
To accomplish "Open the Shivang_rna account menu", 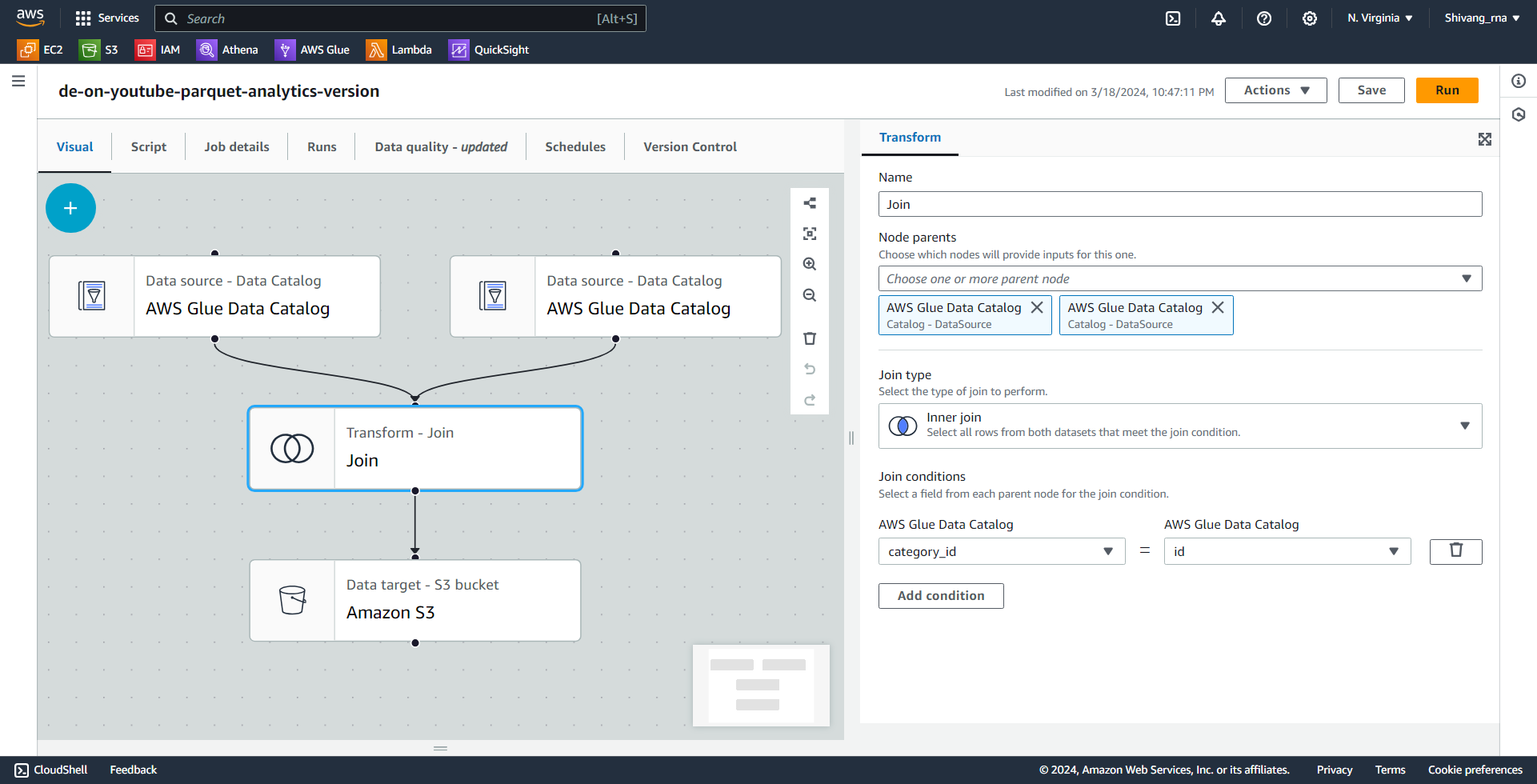I will pos(1482,18).
